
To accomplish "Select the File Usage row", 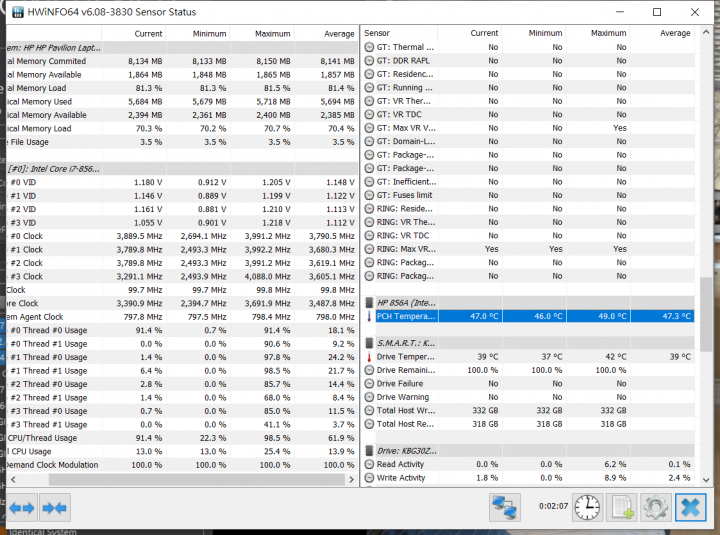I will 182,142.
